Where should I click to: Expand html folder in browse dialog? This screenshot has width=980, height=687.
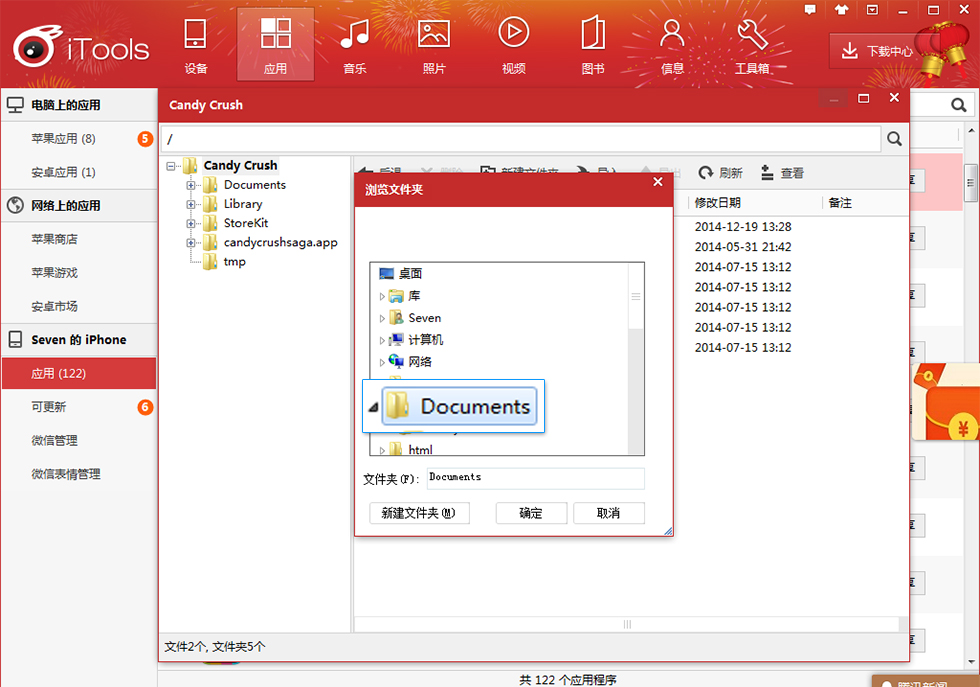[x=382, y=450]
